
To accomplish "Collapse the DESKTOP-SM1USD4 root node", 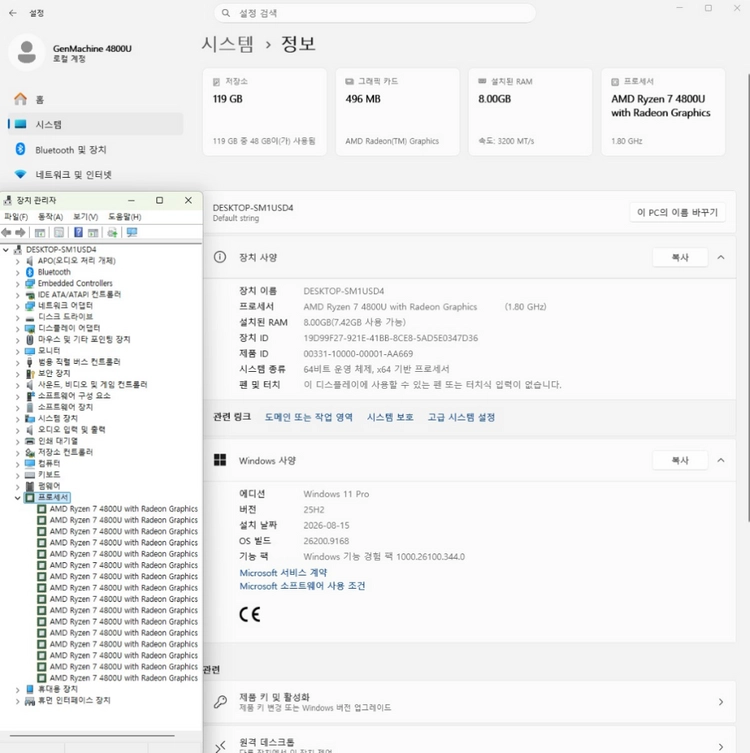I will tap(6, 250).
